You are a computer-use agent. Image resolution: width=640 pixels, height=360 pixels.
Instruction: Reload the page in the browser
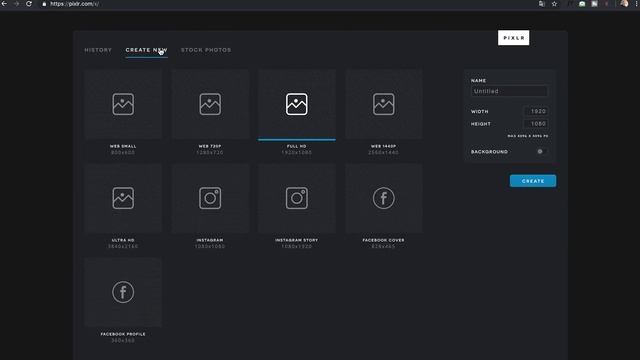click(29, 4)
